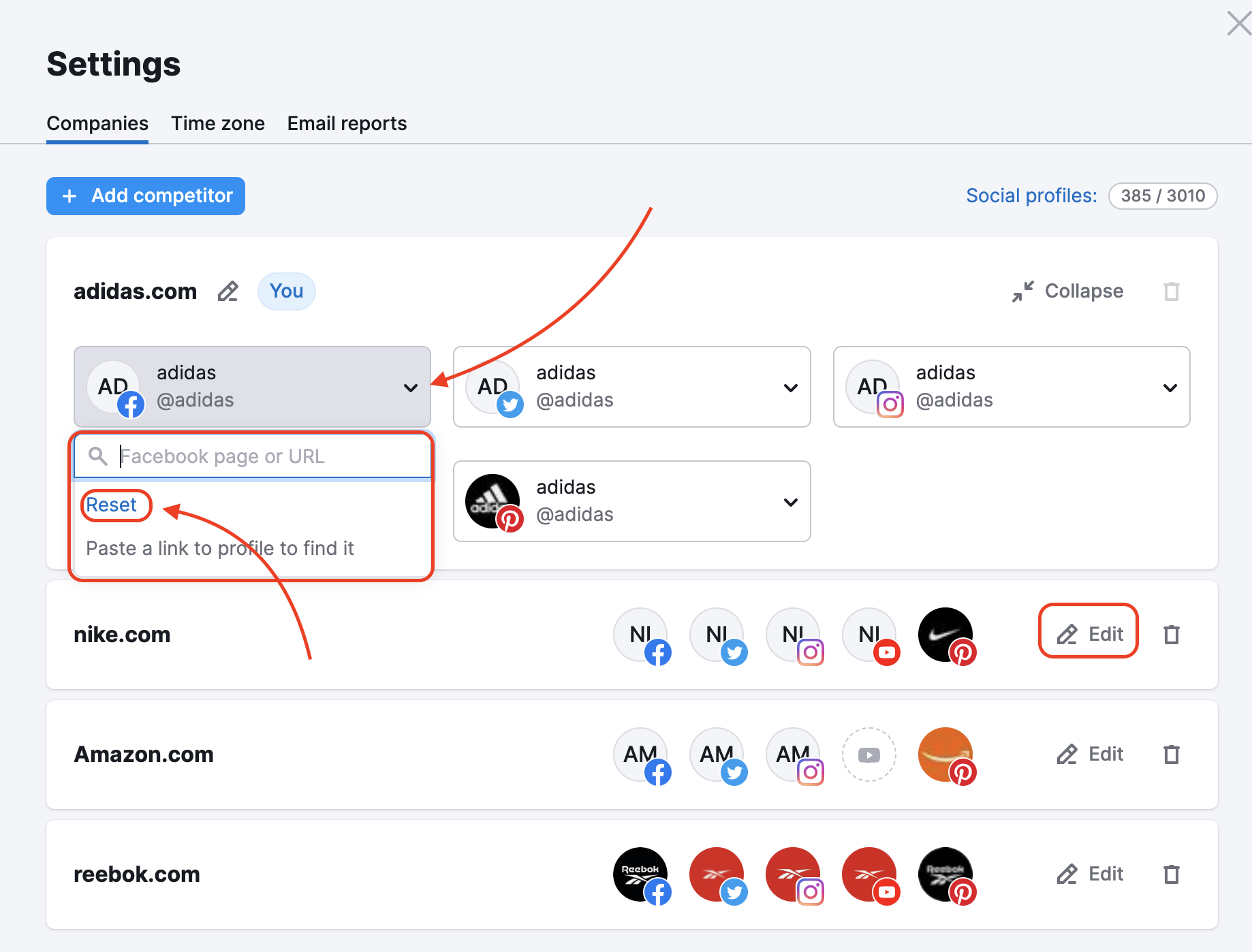Open the Email reports tab

click(347, 123)
